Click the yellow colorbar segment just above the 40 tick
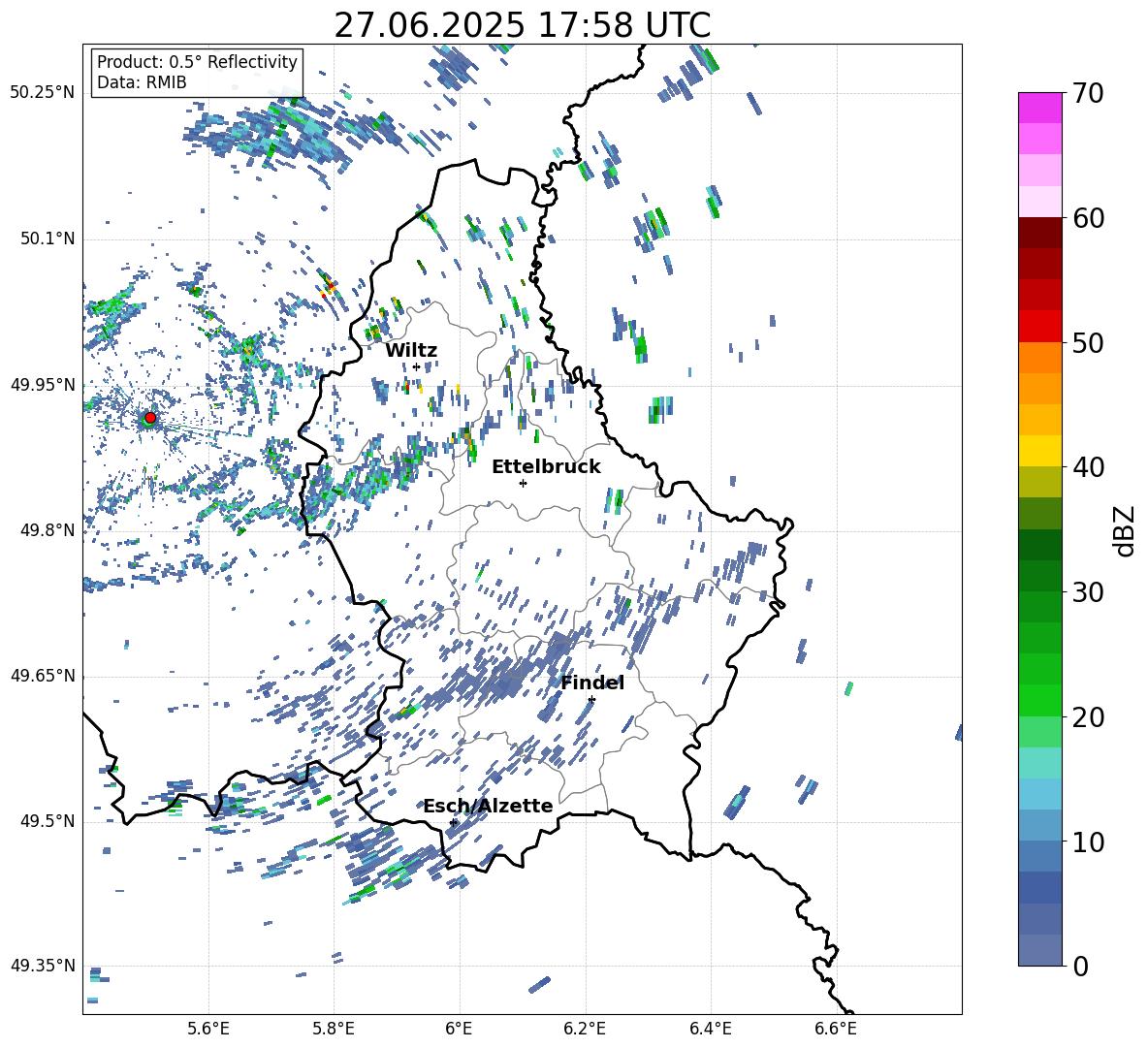Screen dimensions: 1148x1048 1040,451
